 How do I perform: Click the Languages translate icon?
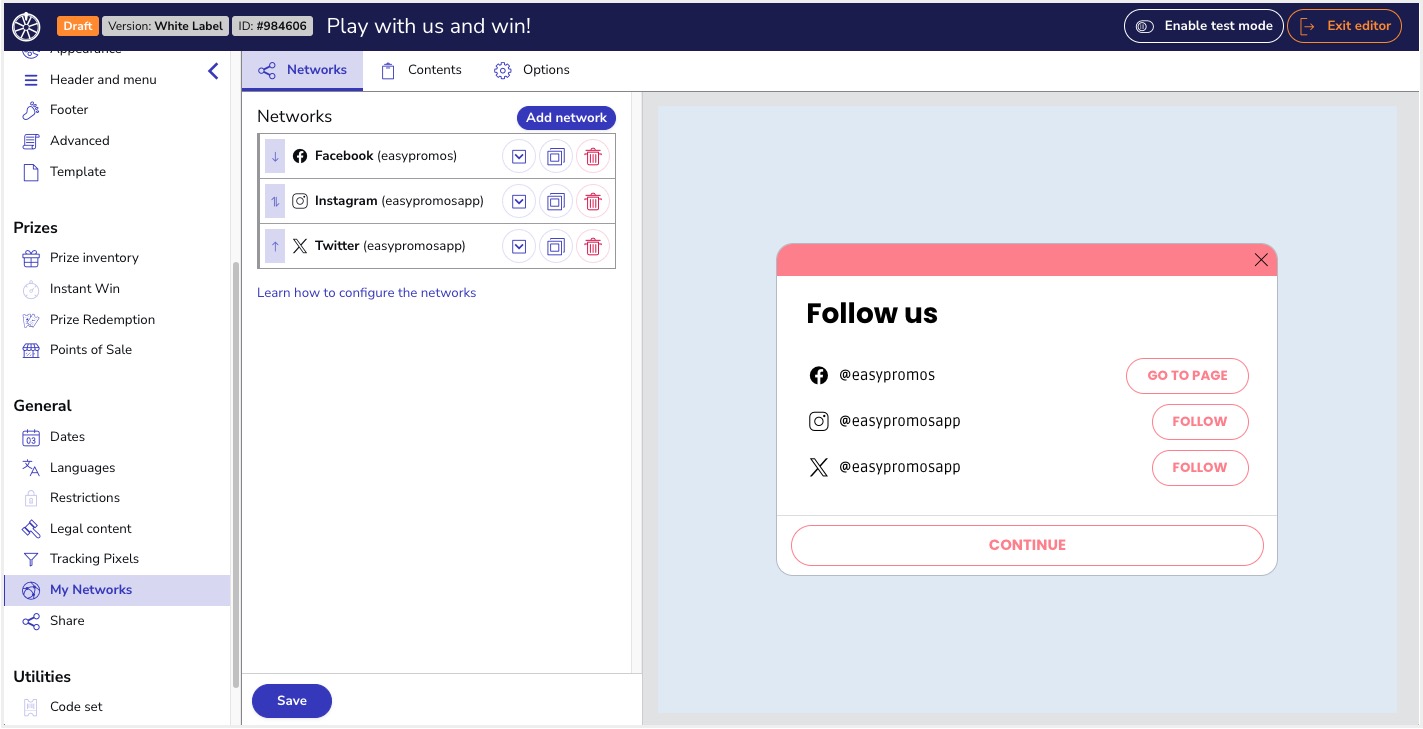pyautogui.click(x=31, y=468)
